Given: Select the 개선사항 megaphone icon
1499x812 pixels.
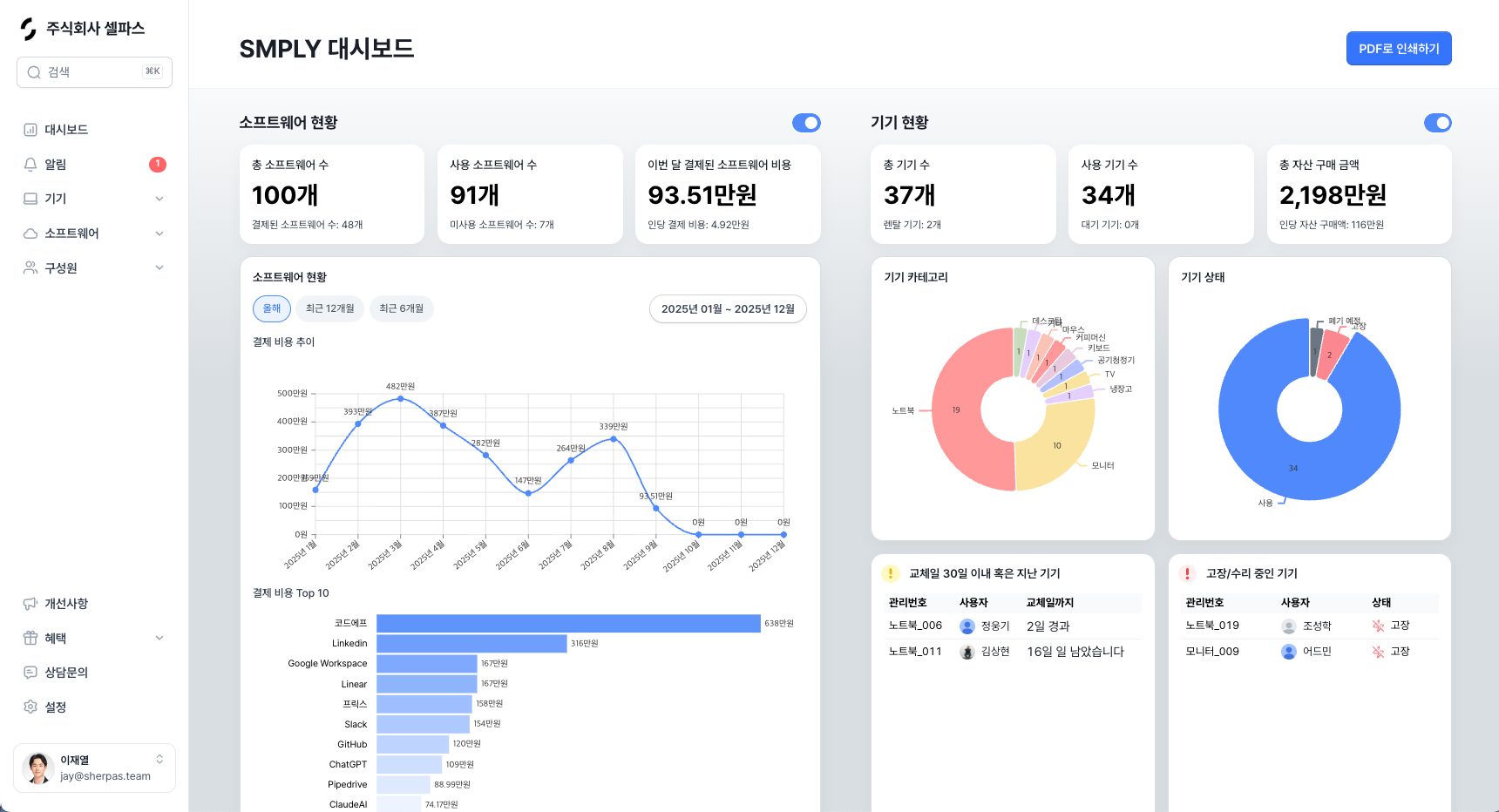Looking at the screenshot, I should [30, 603].
